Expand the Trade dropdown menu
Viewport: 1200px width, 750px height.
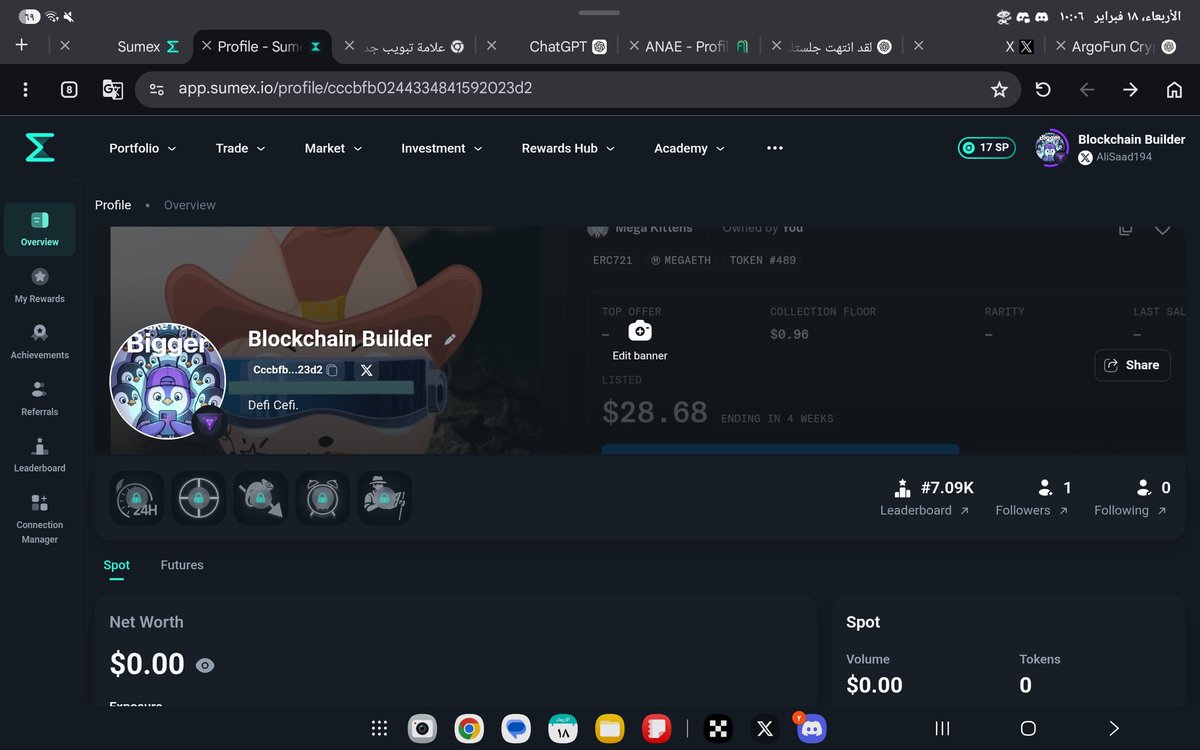tap(240, 148)
